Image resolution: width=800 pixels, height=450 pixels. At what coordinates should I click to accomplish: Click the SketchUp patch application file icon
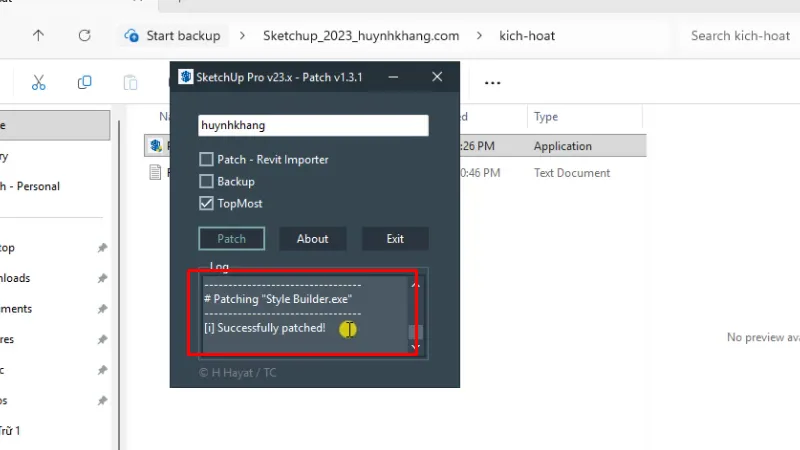(156, 146)
